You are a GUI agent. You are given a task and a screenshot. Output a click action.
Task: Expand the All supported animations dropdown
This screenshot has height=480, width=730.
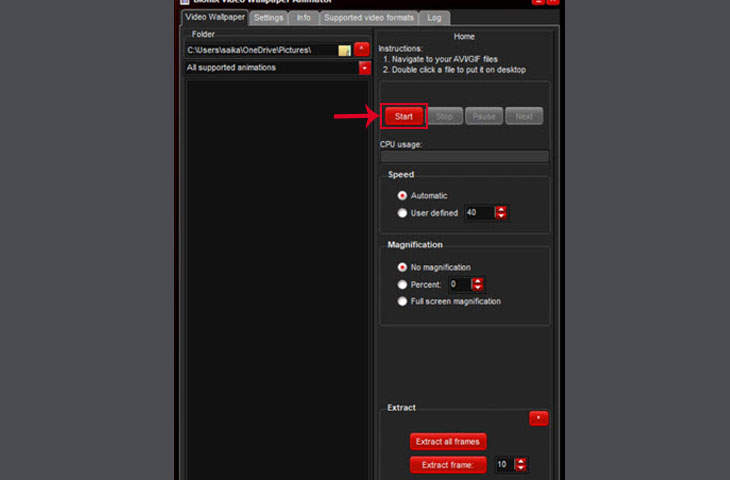coord(365,68)
